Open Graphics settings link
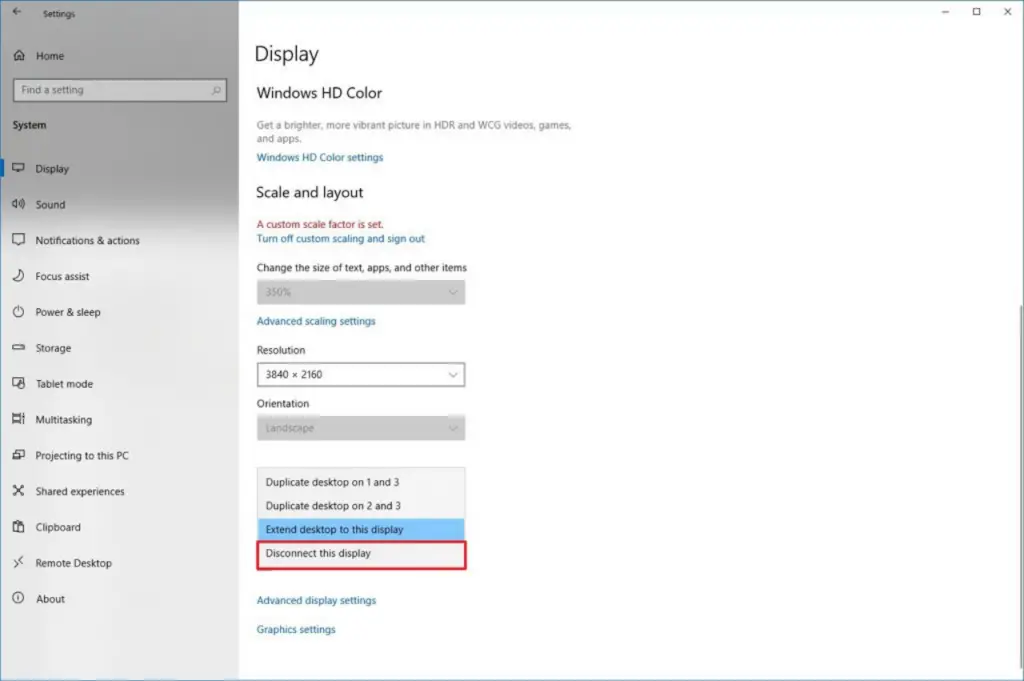 pos(296,629)
